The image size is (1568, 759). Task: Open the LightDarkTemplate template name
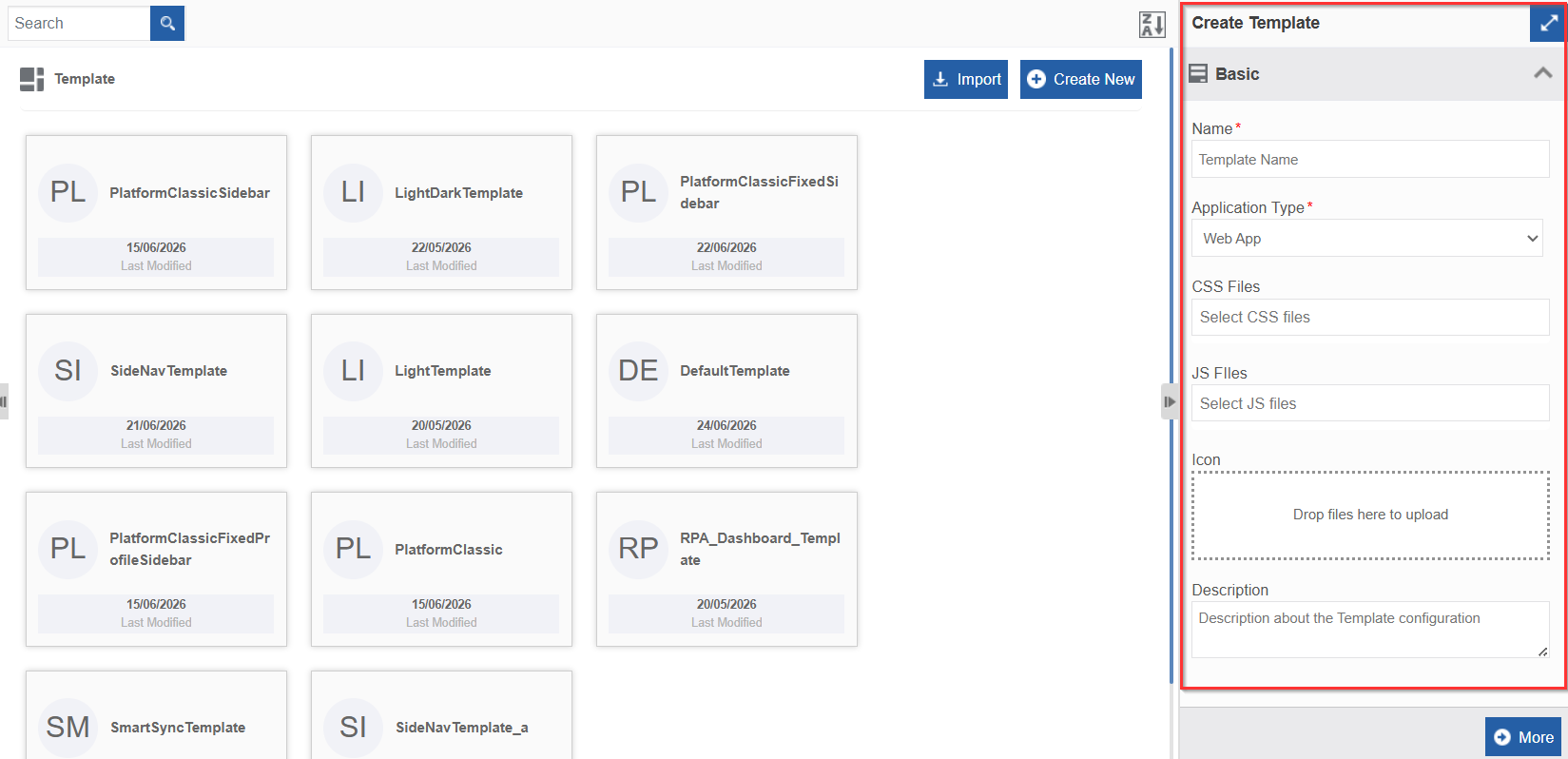click(458, 193)
